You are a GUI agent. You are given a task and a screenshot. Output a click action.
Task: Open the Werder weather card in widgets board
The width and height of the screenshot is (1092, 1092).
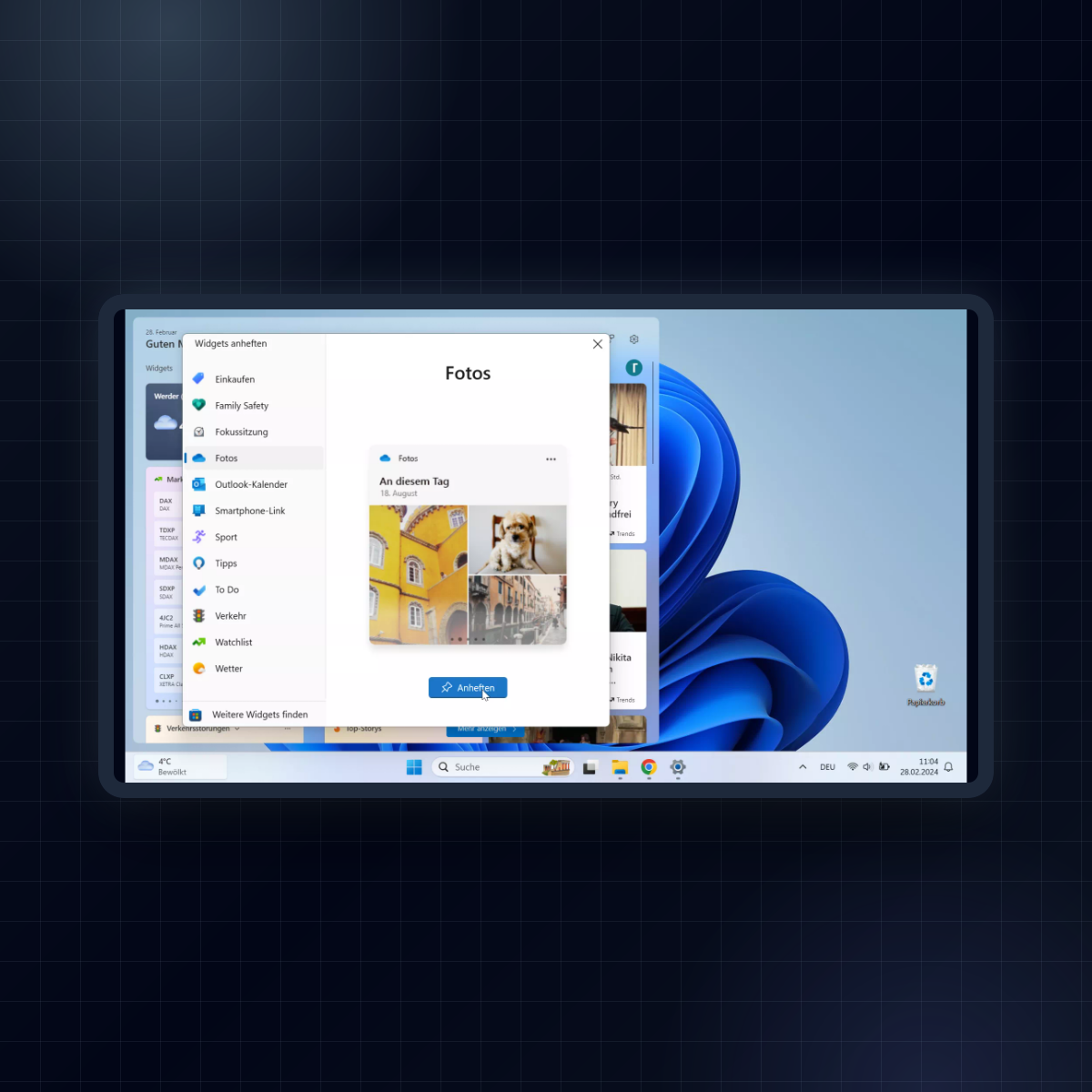[x=165, y=421]
